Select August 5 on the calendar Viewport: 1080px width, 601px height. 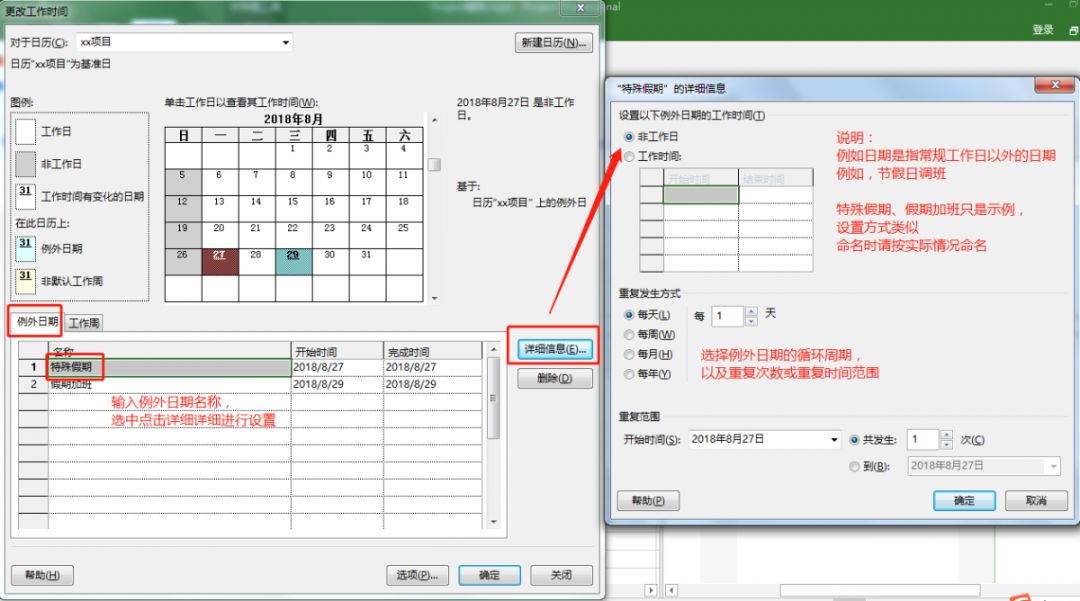(183, 182)
